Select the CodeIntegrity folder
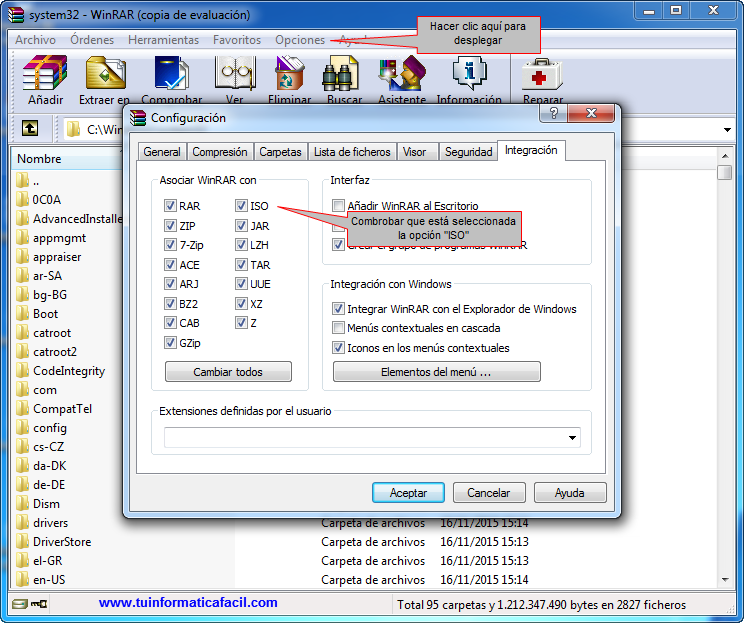 [x=69, y=371]
